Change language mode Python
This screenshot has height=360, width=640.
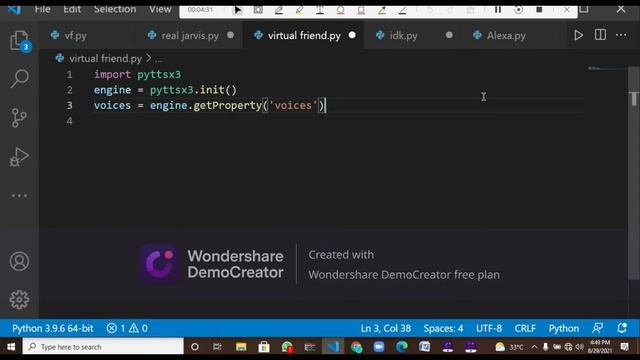tap(564, 328)
